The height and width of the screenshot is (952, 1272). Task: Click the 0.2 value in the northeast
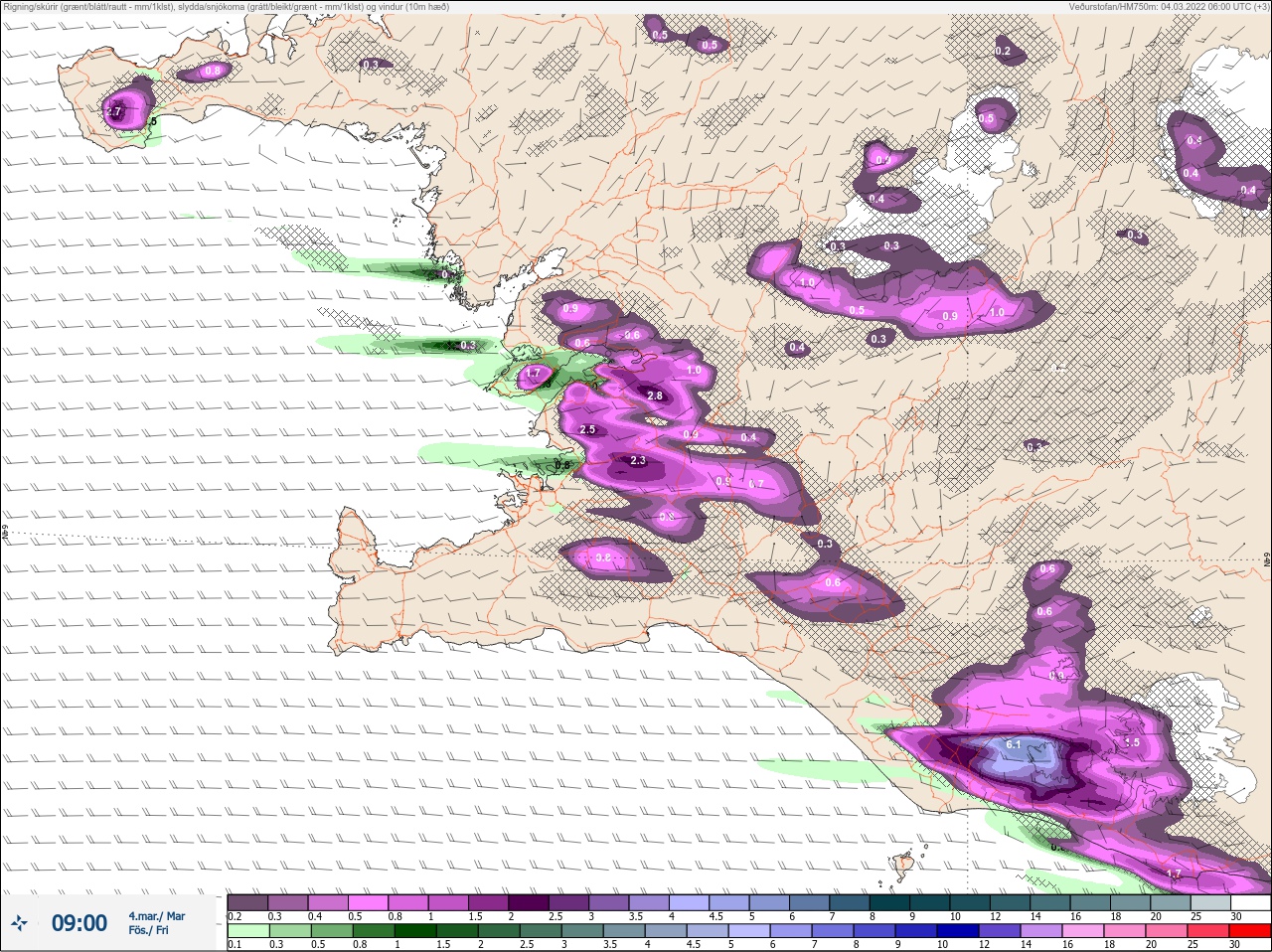(x=1003, y=51)
